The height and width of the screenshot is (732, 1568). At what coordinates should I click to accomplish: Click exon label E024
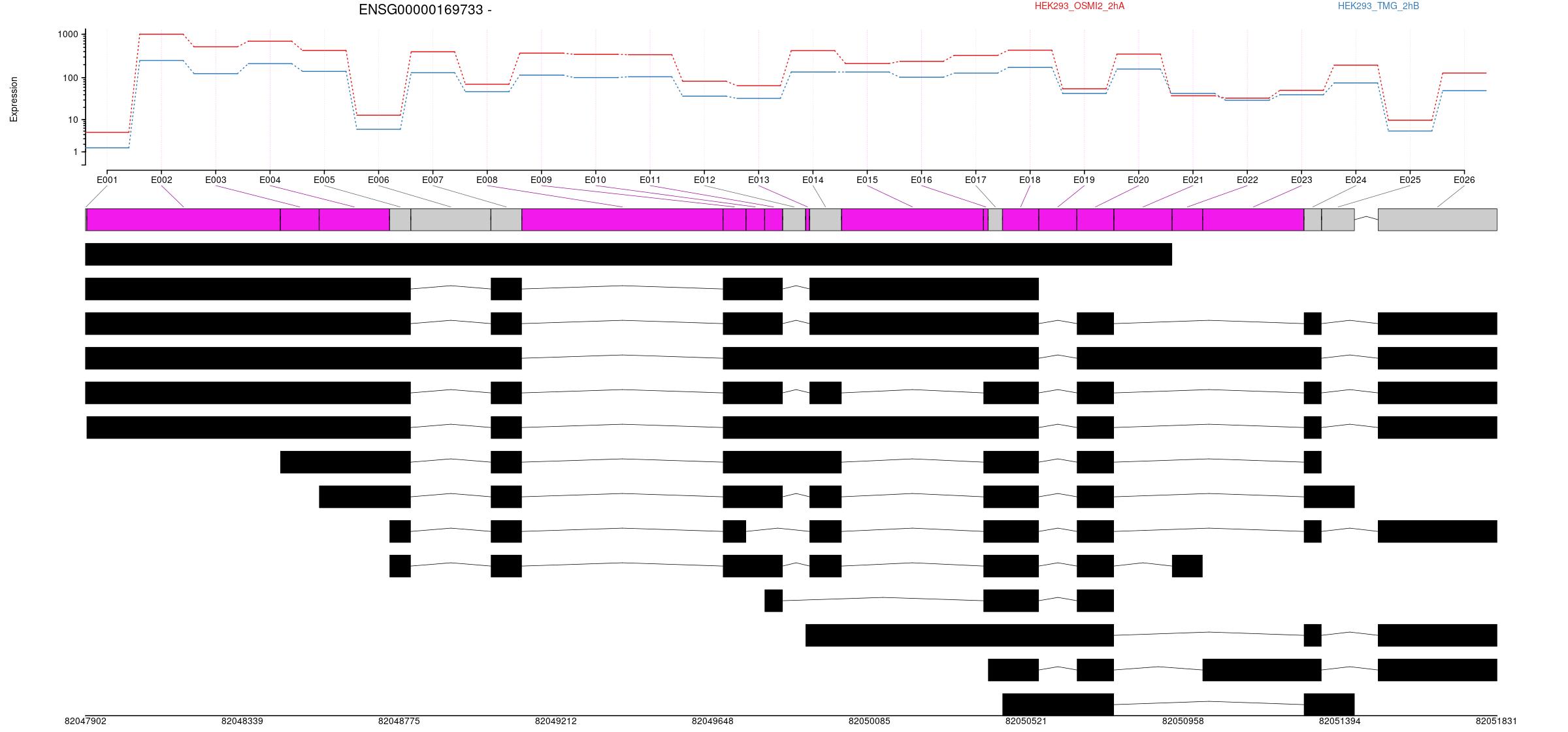click(1356, 180)
